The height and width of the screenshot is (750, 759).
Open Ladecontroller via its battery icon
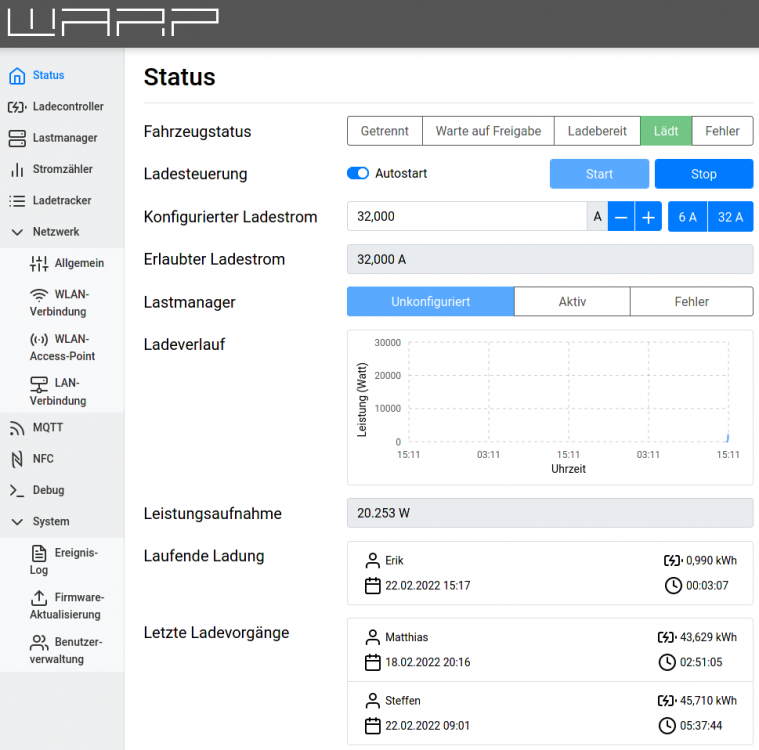pos(17,107)
